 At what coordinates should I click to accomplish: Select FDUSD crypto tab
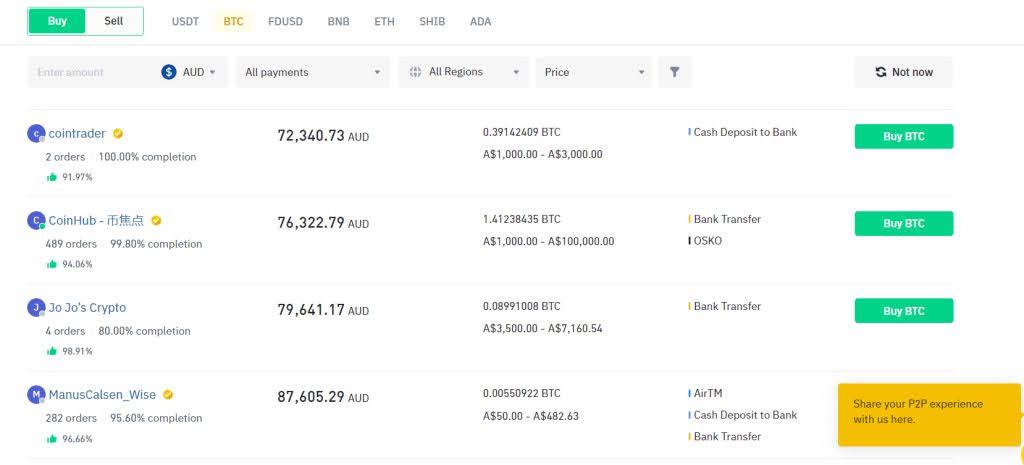coord(285,22)
